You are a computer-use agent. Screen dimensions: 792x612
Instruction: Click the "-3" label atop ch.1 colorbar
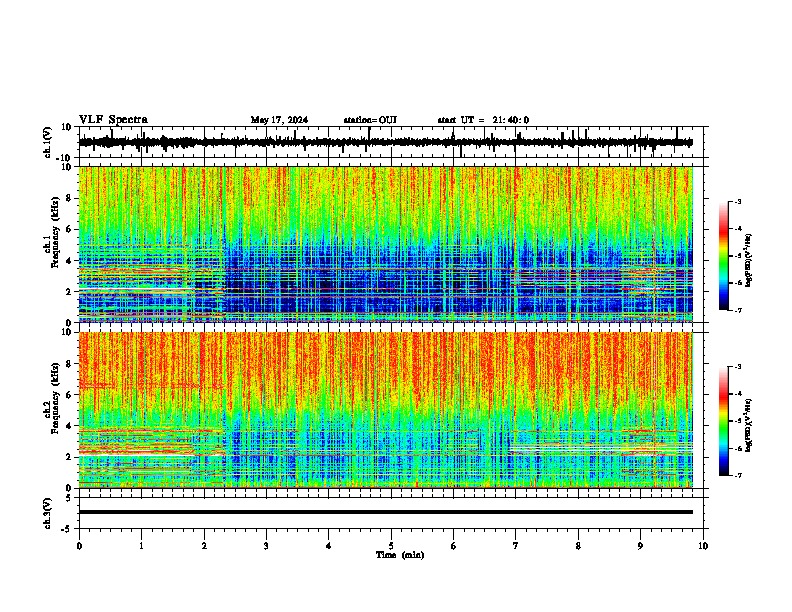[x=737, y=202]
